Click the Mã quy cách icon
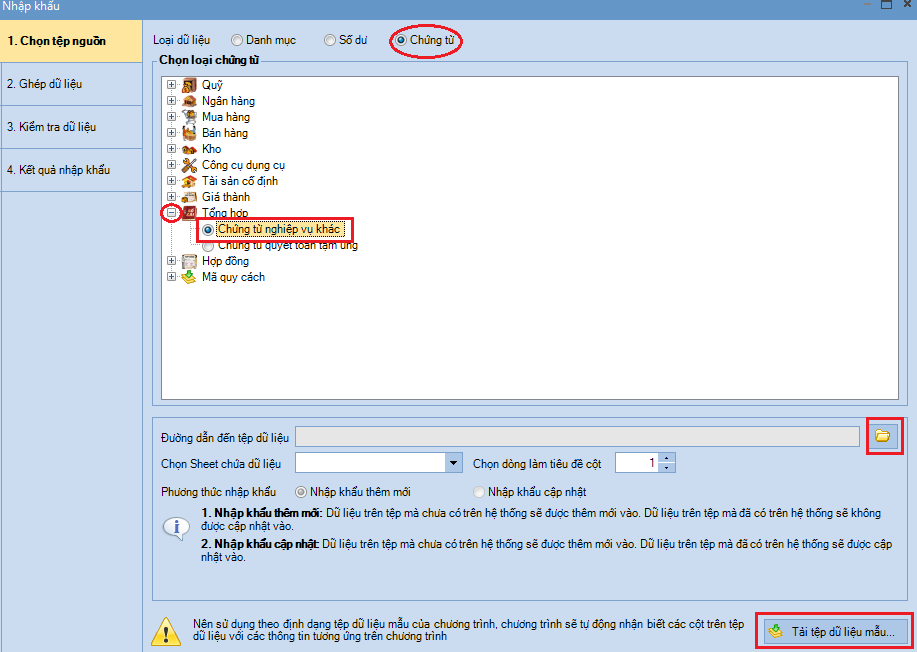Screen dimensions: 917x652 click(189, 277)
